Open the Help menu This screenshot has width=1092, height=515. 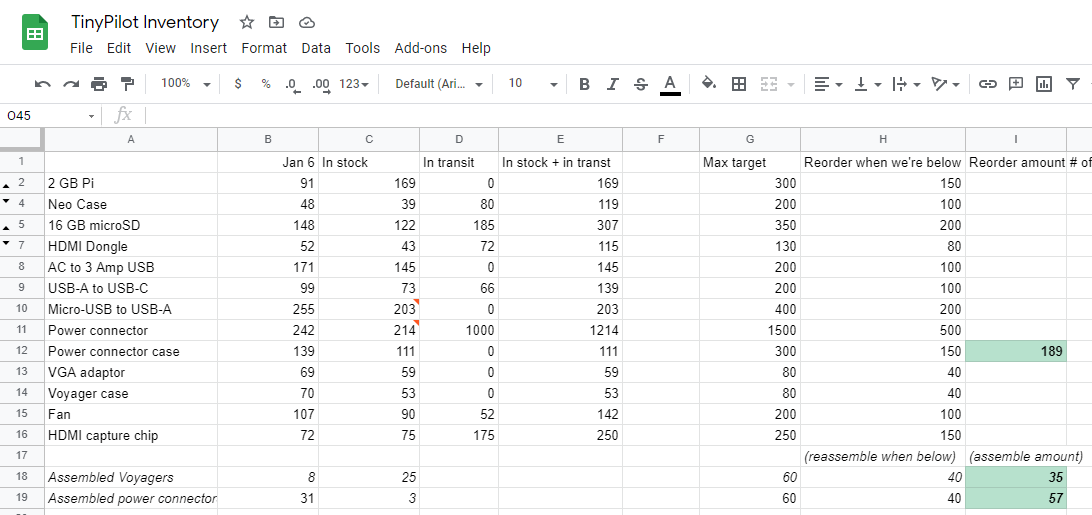[x=476, y=48]
